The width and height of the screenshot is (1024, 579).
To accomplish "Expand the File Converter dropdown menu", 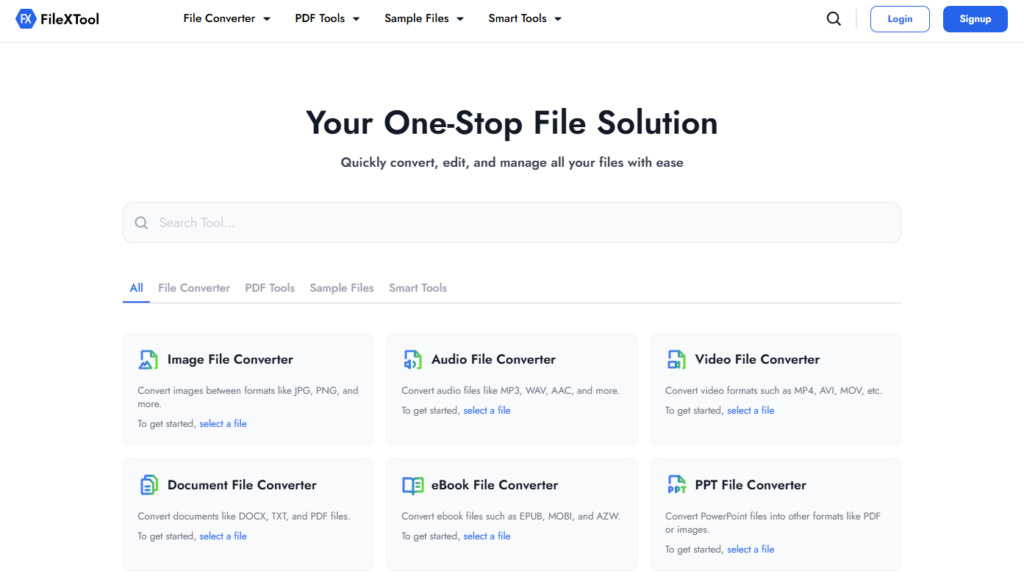I will pos(227,18).
